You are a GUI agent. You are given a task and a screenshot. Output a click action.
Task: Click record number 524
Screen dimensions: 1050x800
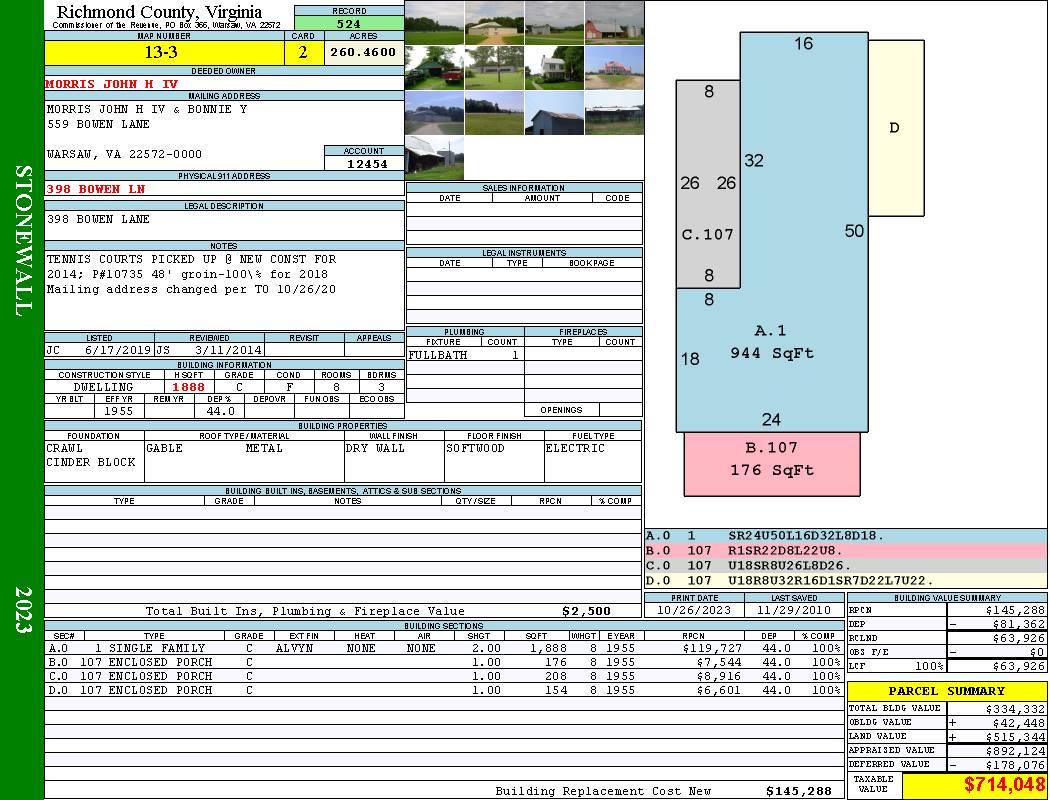[349, 23]
